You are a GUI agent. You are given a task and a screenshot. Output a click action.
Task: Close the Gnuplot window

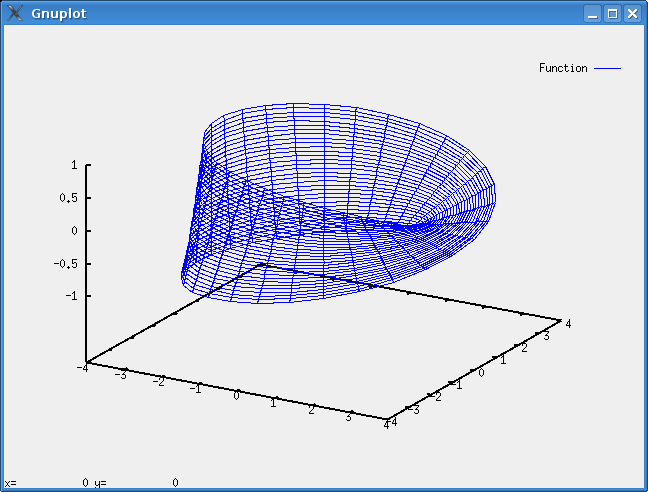click(633, 14)
